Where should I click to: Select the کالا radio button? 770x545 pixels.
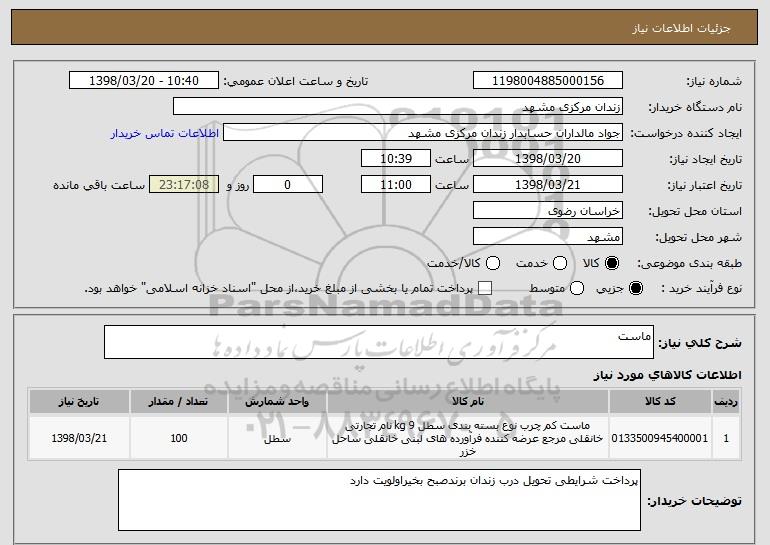pyautogui.click(x=612, y=263)
